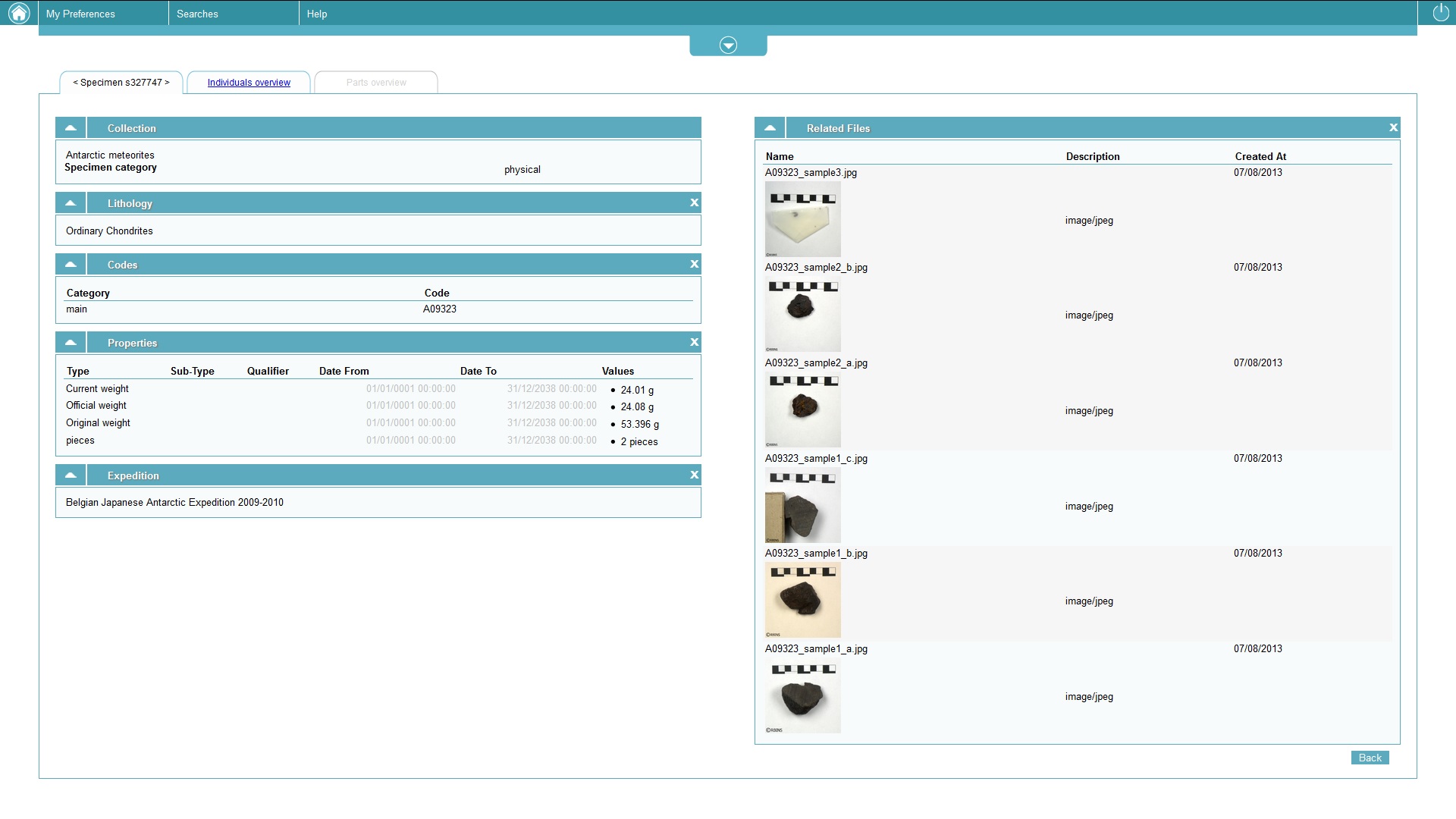Close the Properties panel

[694, 342]
